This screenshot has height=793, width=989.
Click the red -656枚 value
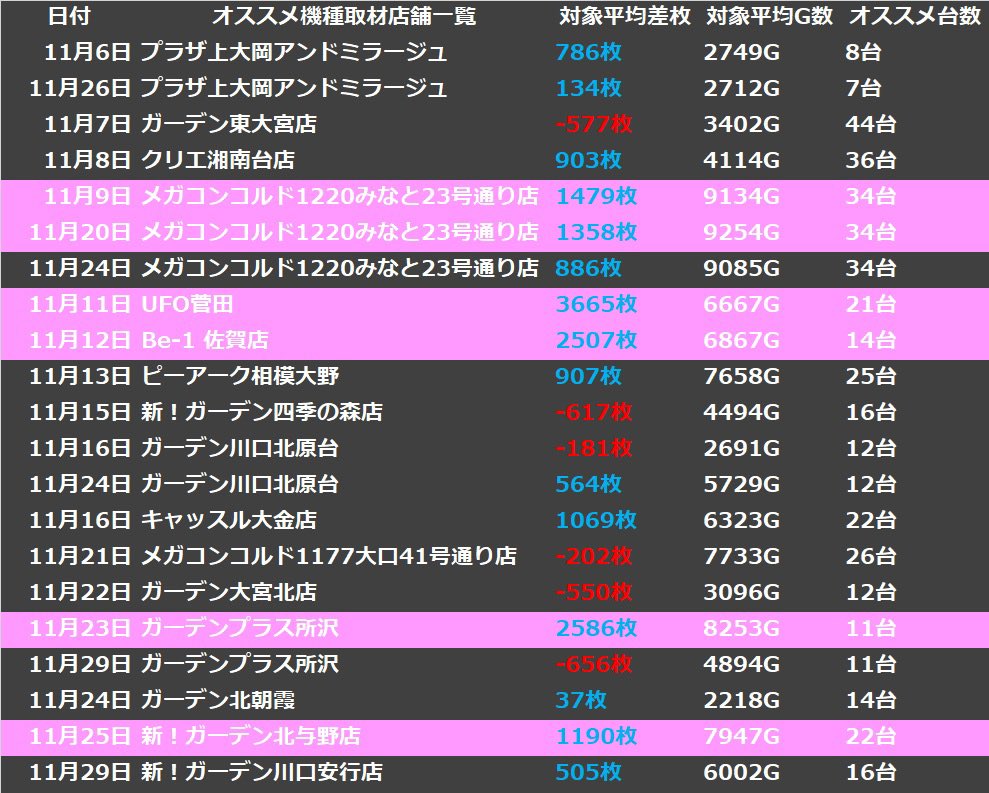point(594,664)
